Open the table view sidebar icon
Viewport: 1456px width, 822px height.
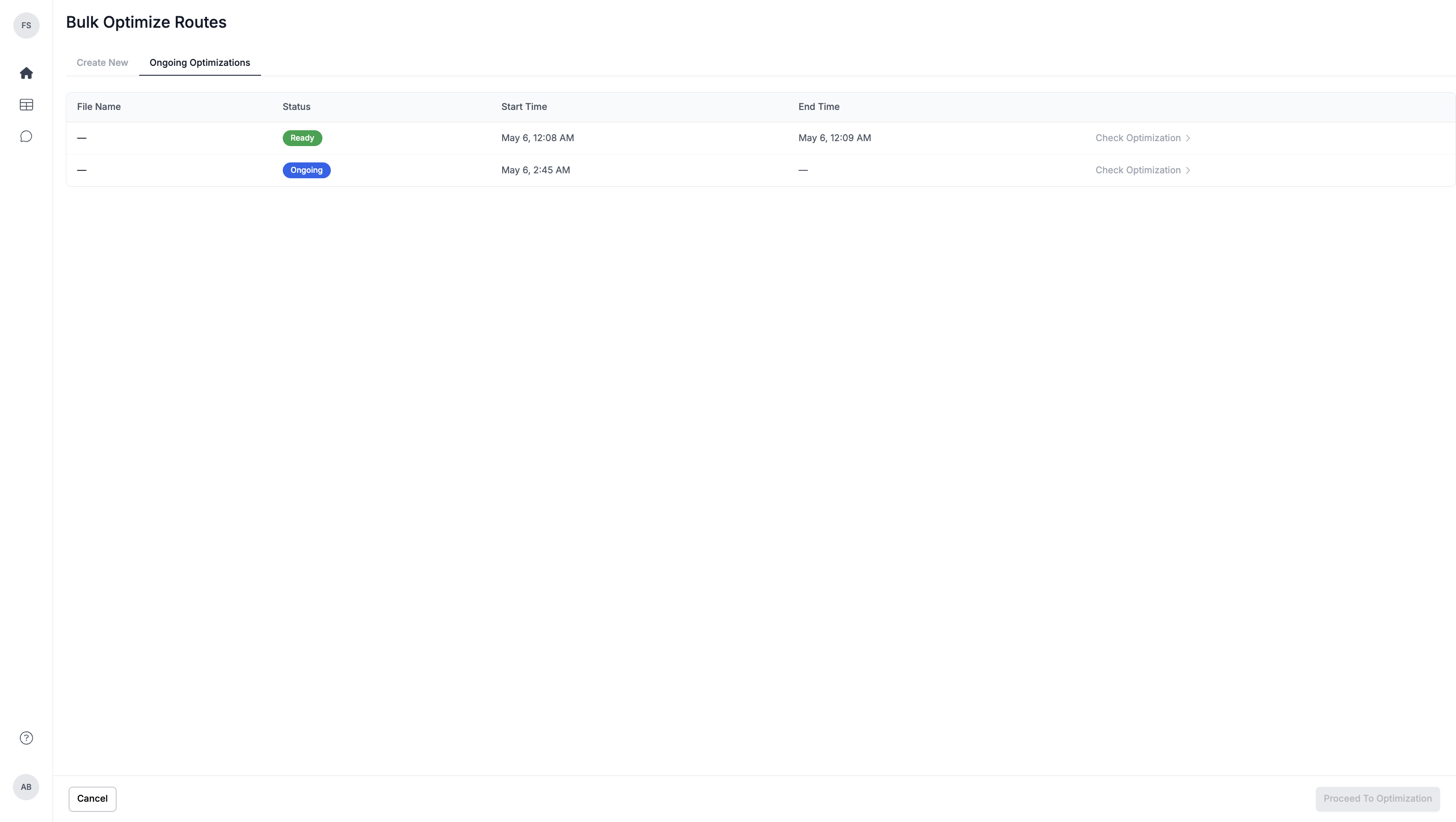(26, 104)
